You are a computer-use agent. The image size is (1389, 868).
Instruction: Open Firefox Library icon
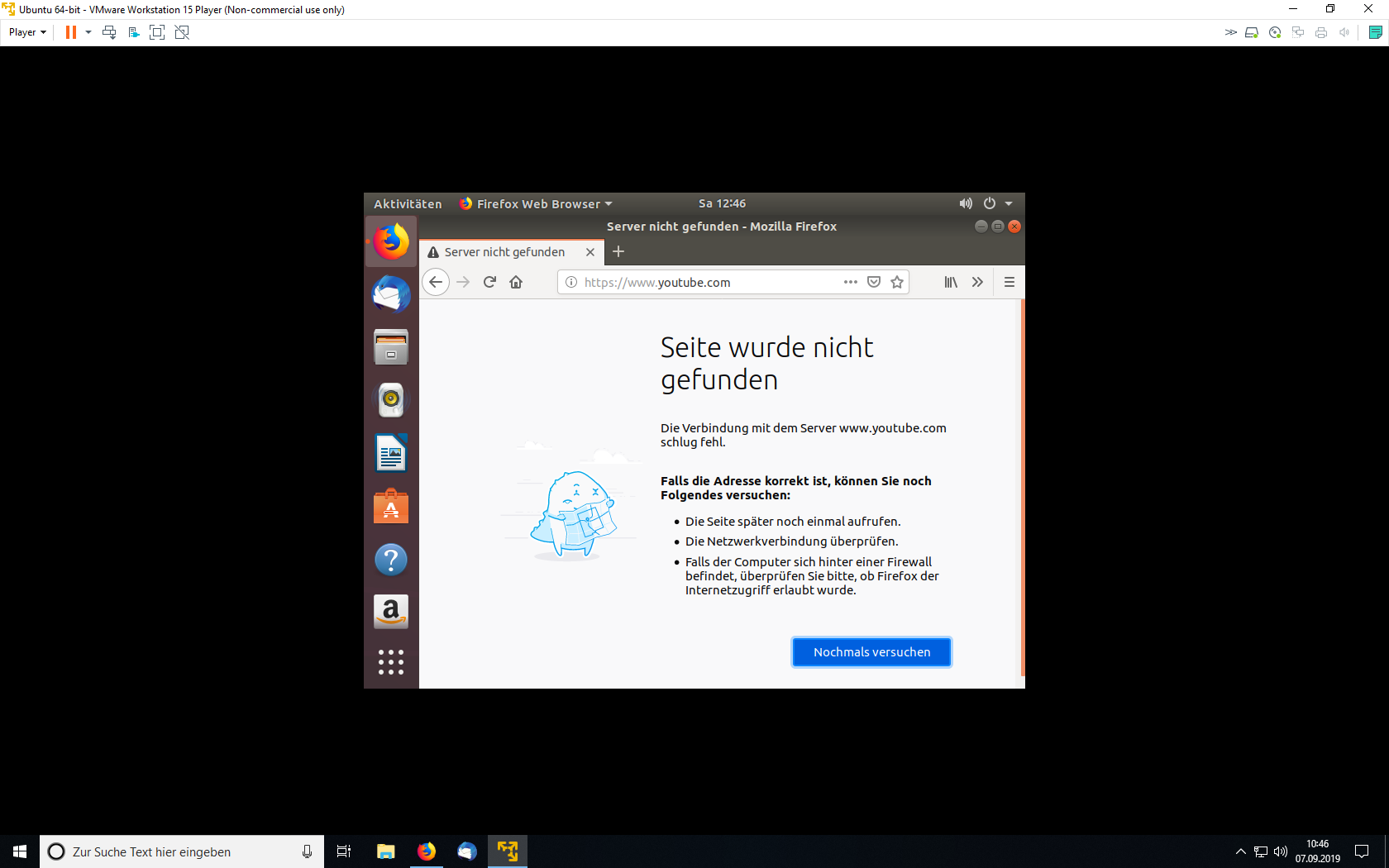click(x=951, y=282)
